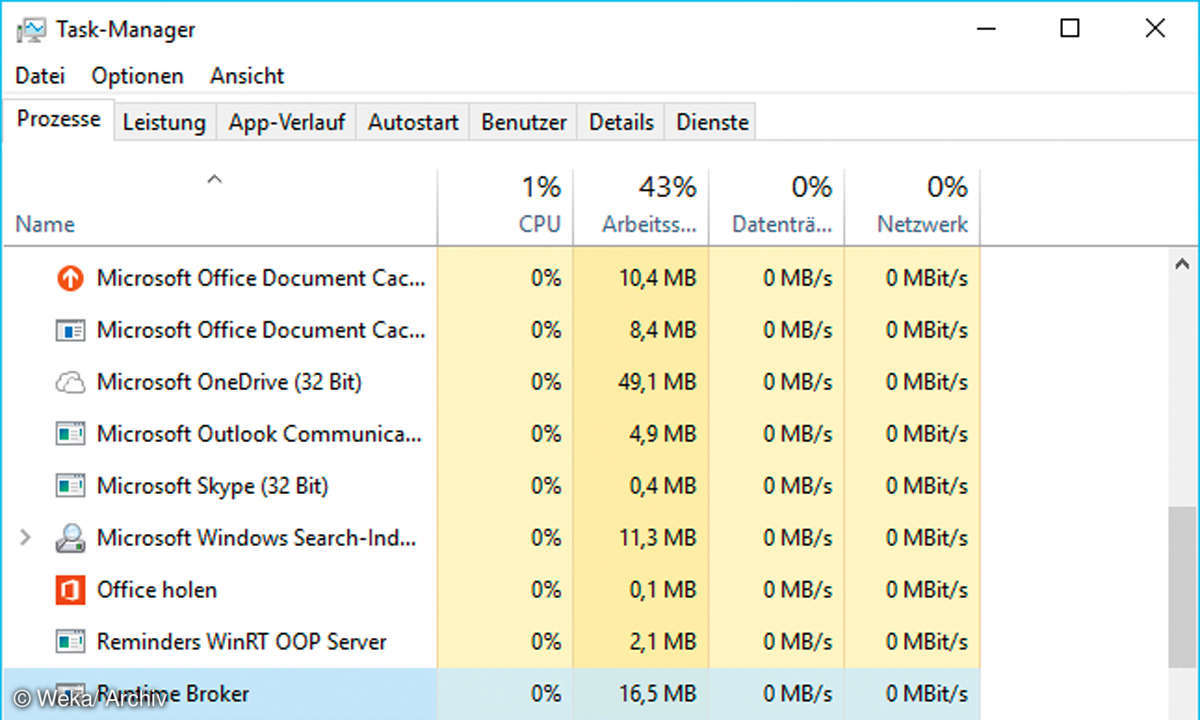Click the 11,3 MB memory value
Viewport: 1200px width, 720px height.
[x=658, y=538]
